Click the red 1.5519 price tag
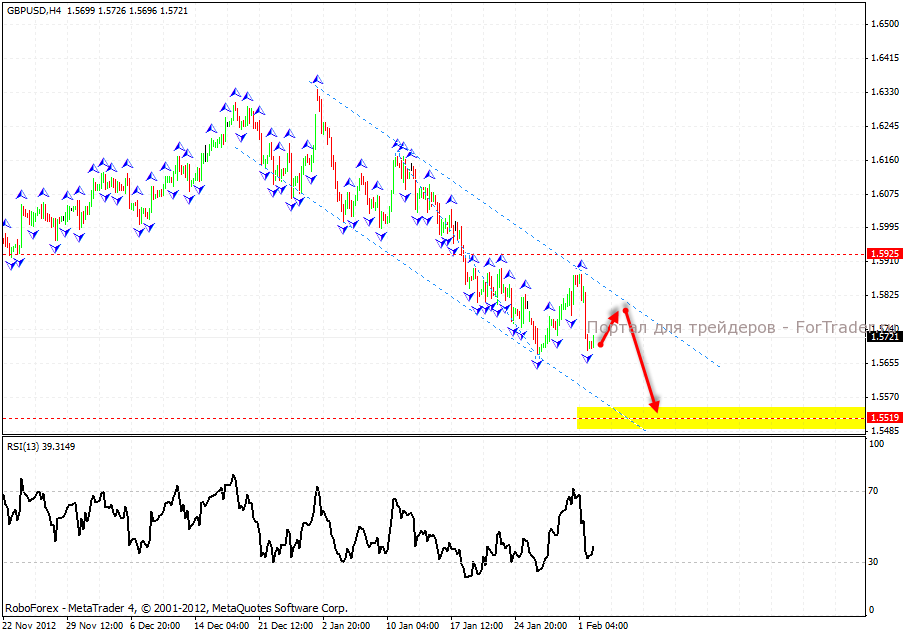Image resolution: width=903 pixels, height=633 pixels. (x=884, y=417)
